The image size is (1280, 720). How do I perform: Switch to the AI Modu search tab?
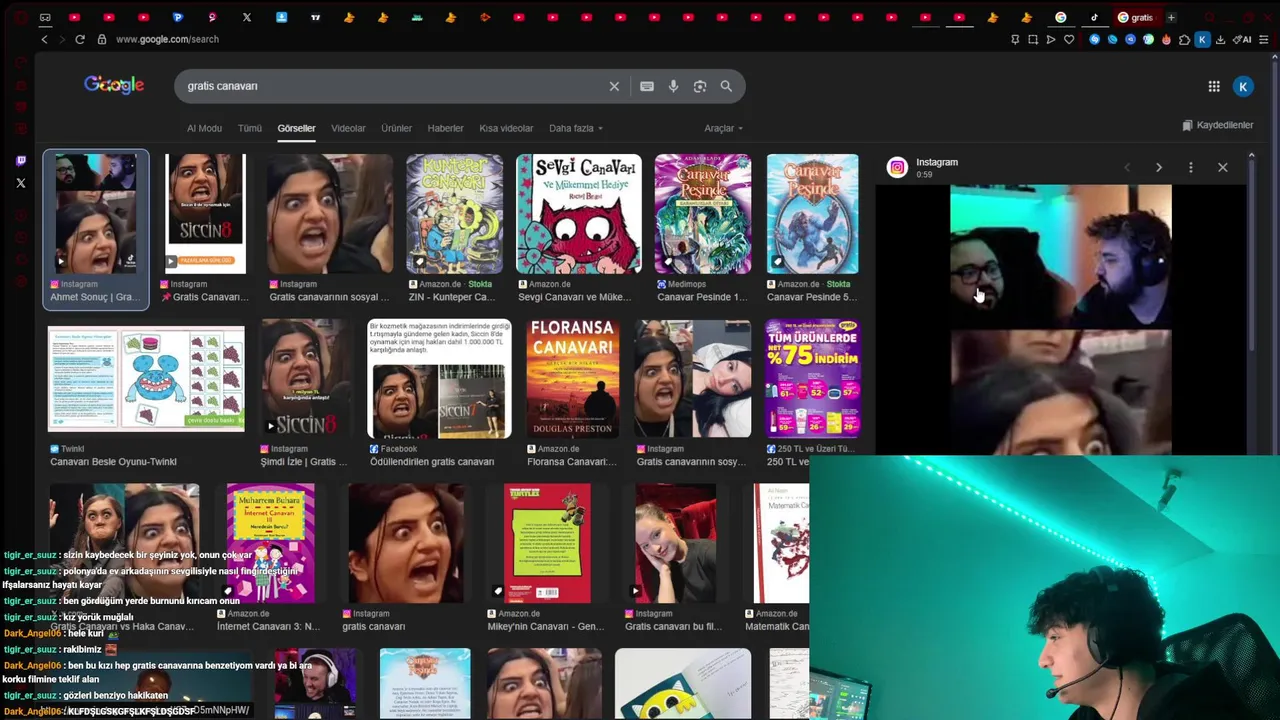tap(204, 128)
